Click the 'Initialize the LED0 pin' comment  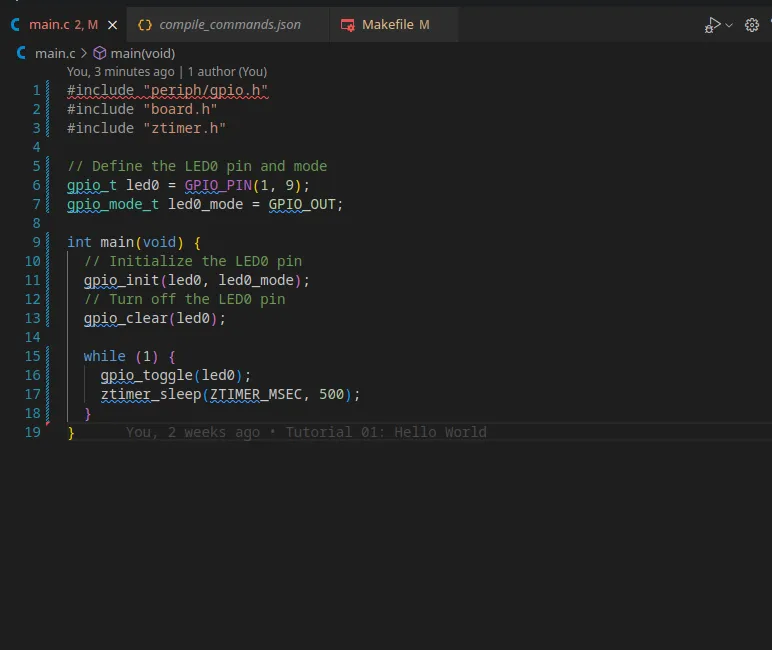coord(193,261)
